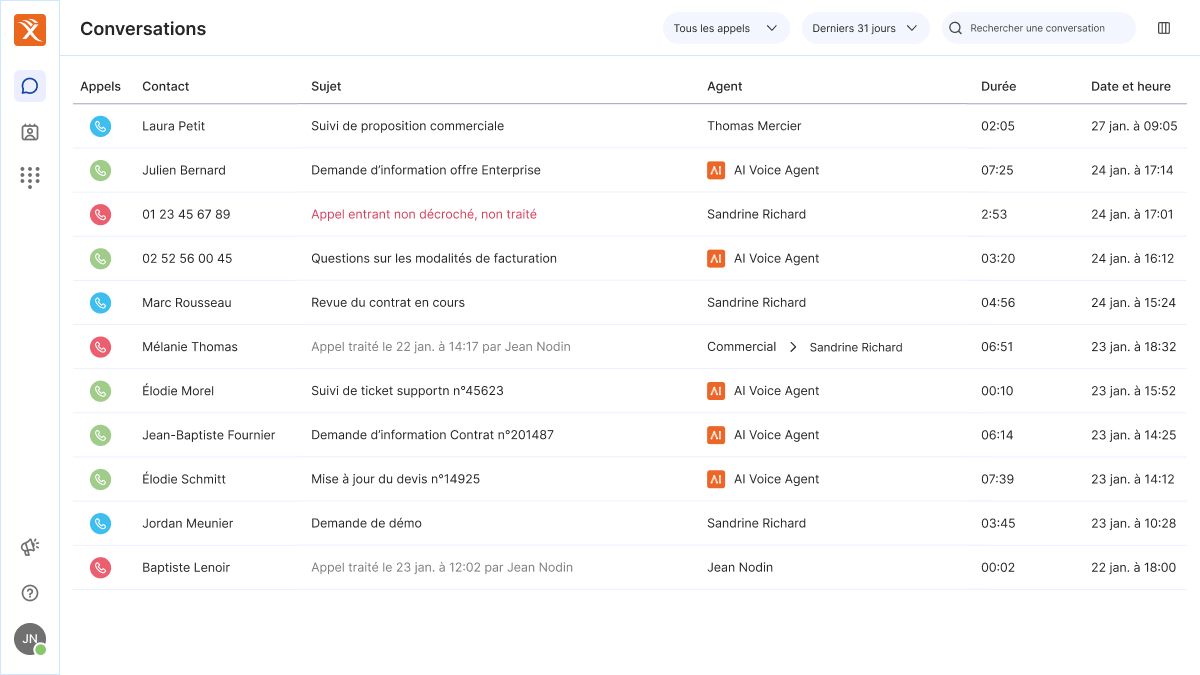Open the help question mark icon
1200x675 pixels.
click(30, 593)
